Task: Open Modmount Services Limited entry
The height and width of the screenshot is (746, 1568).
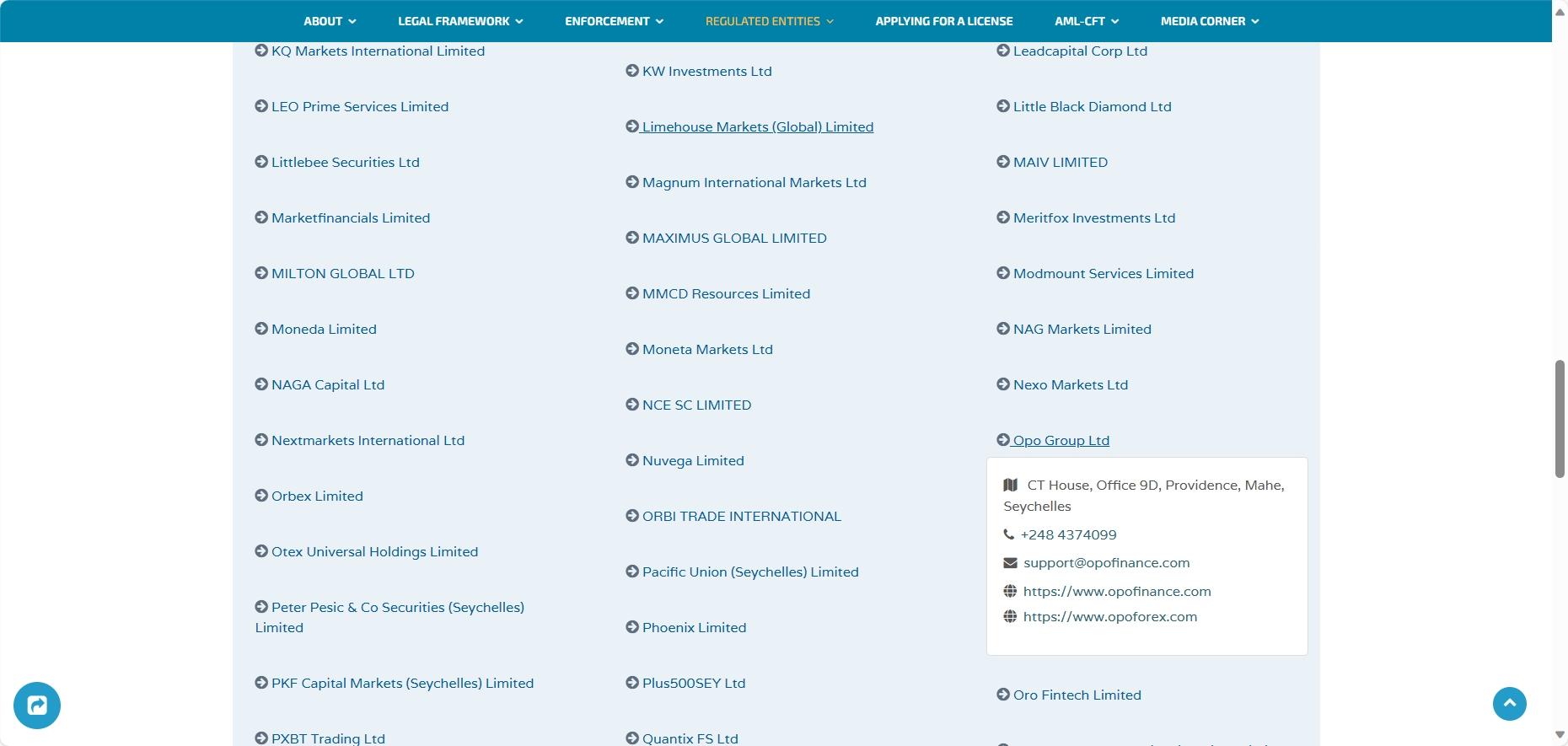Action: tap(1104, 273)
